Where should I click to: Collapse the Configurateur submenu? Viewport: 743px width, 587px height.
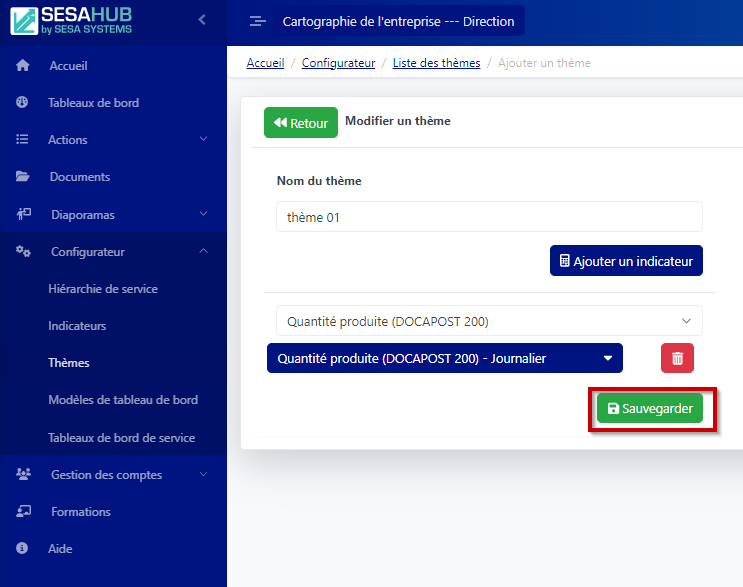tap(203, 252)
